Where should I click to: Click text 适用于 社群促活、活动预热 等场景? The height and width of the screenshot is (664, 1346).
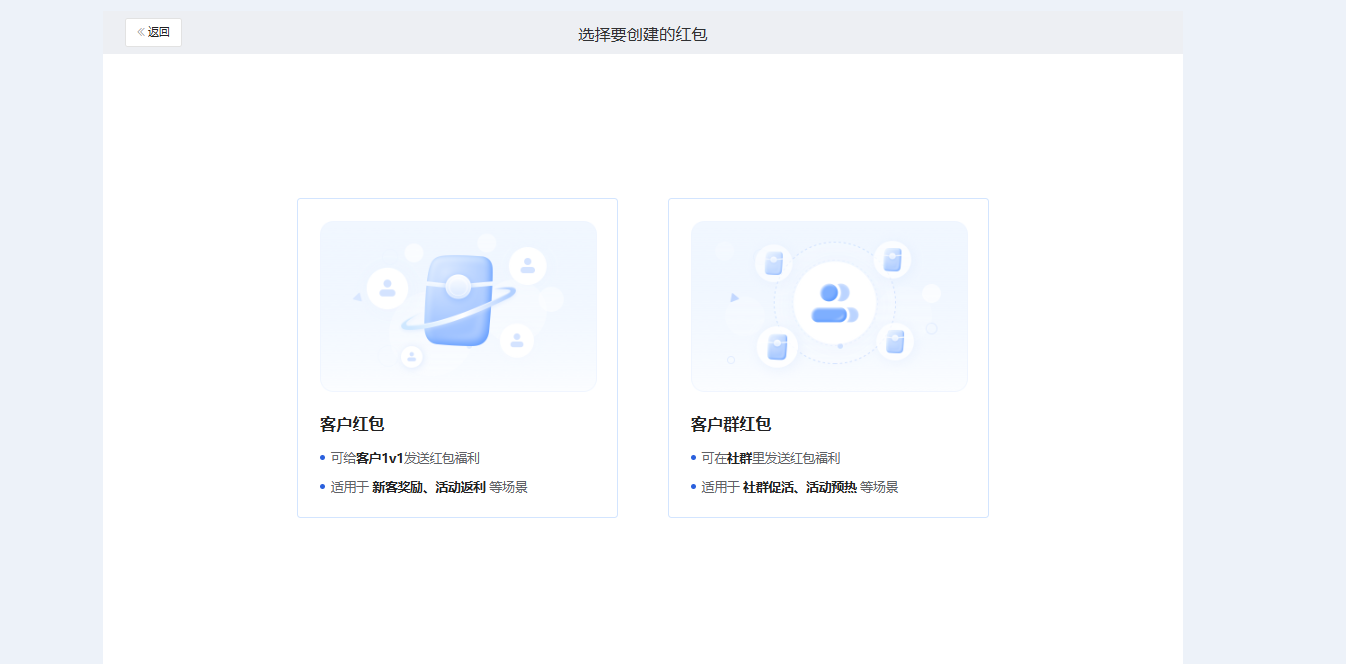pyautogui.click(x=800, y=487)
